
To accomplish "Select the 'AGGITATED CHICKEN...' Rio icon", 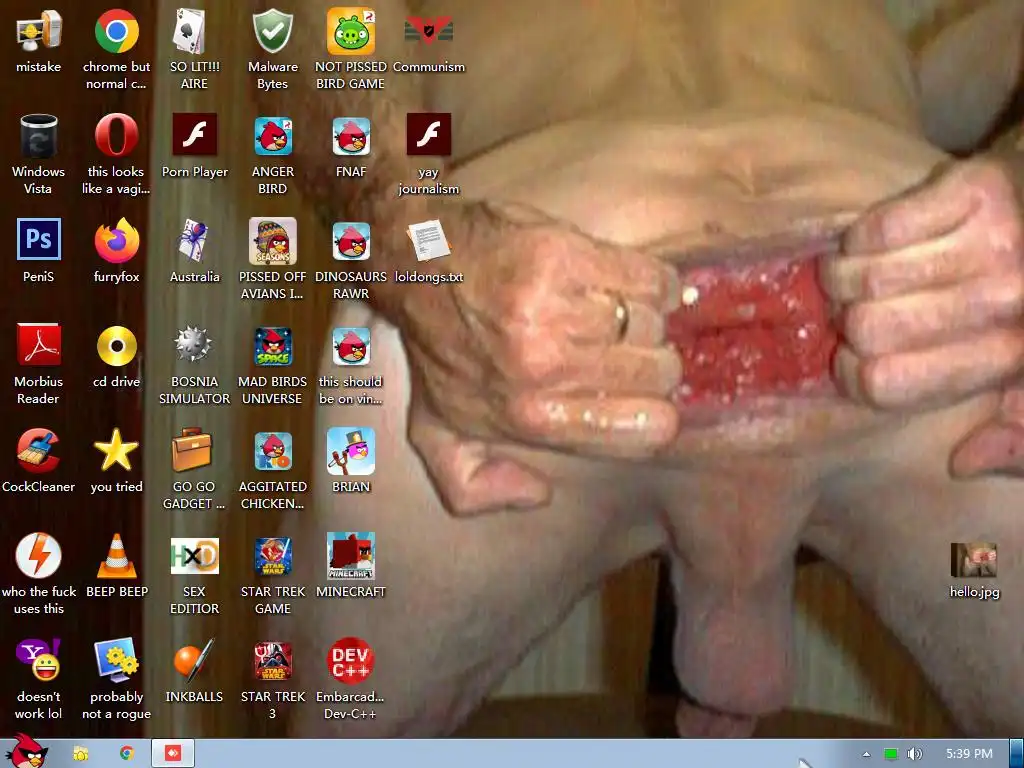I will pos(272,451).
